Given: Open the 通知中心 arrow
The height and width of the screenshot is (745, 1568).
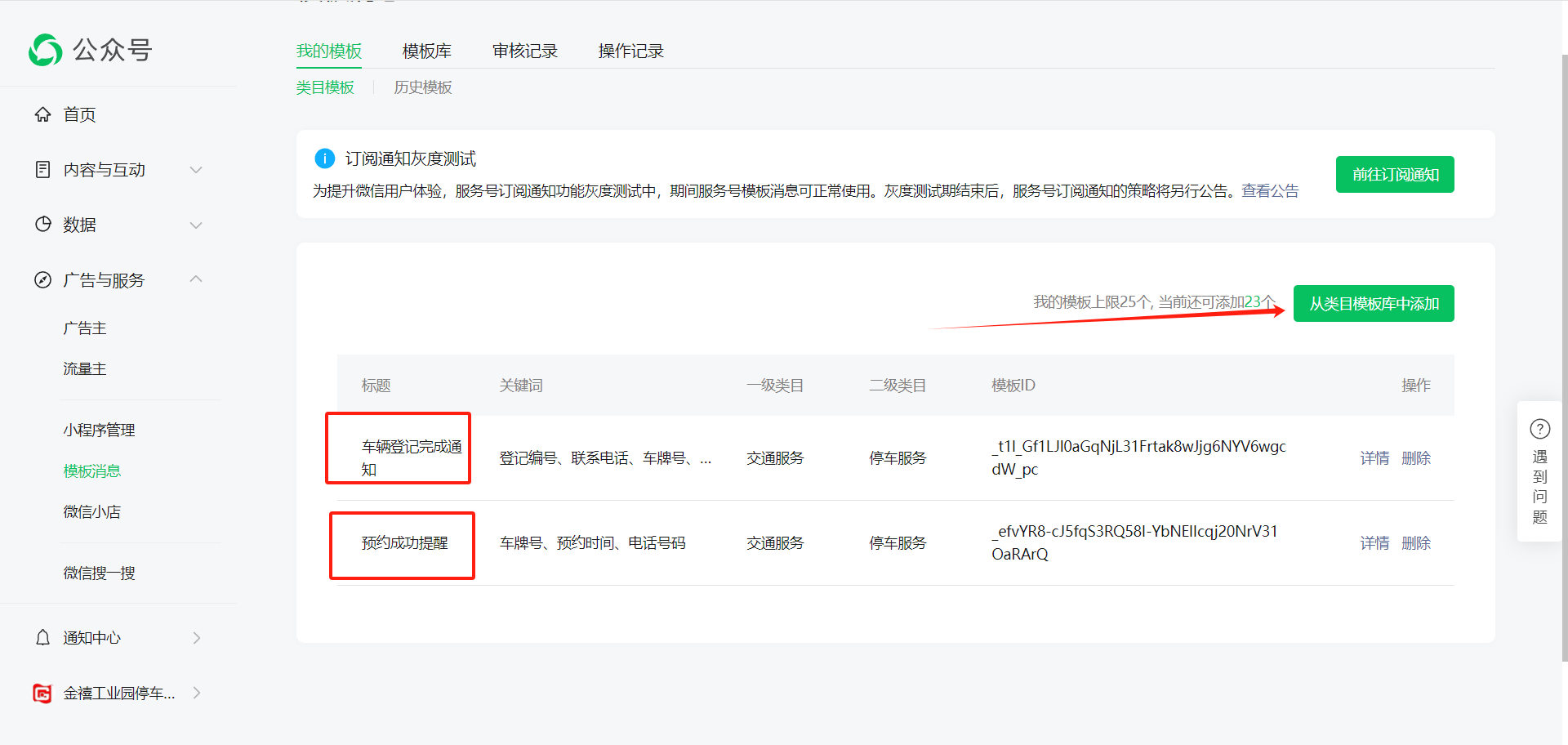Looking at the screenshot, I should [197, 638].
